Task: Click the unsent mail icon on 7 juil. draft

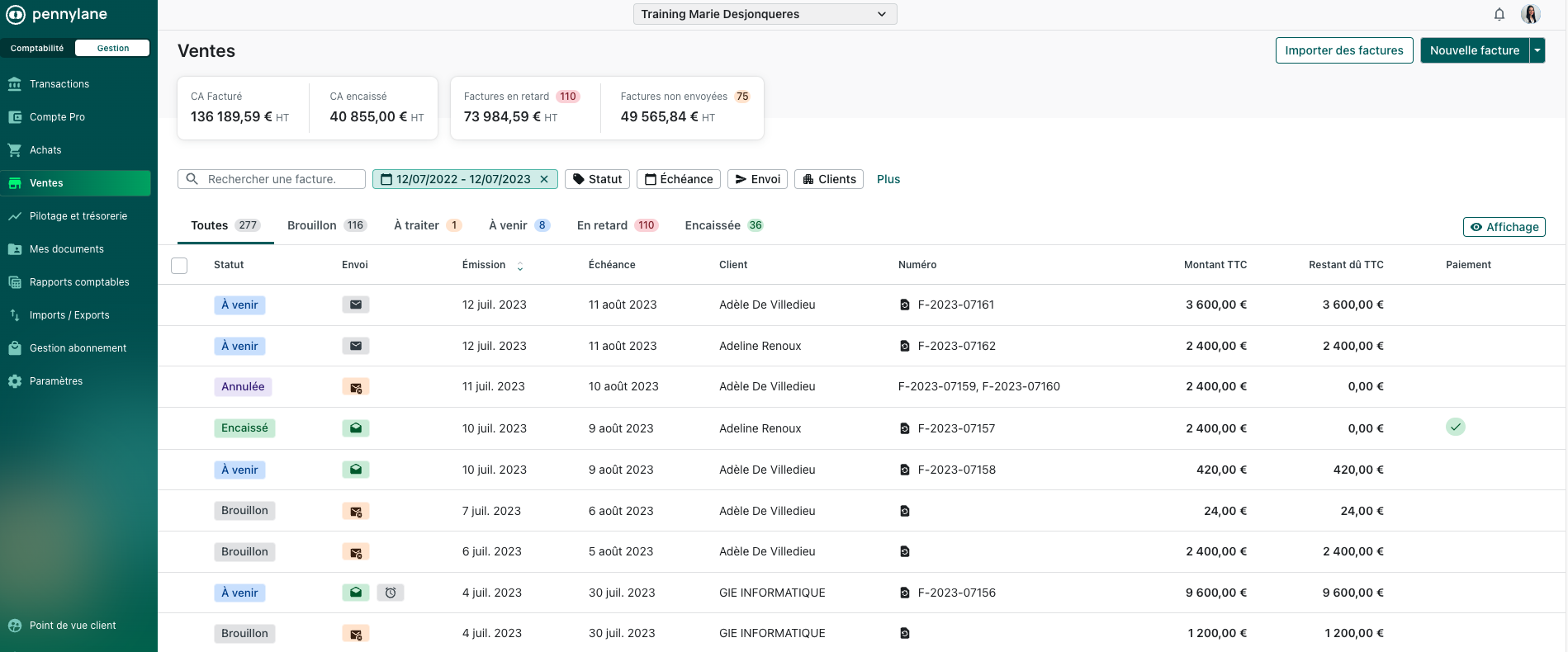Action: (356, 511)
